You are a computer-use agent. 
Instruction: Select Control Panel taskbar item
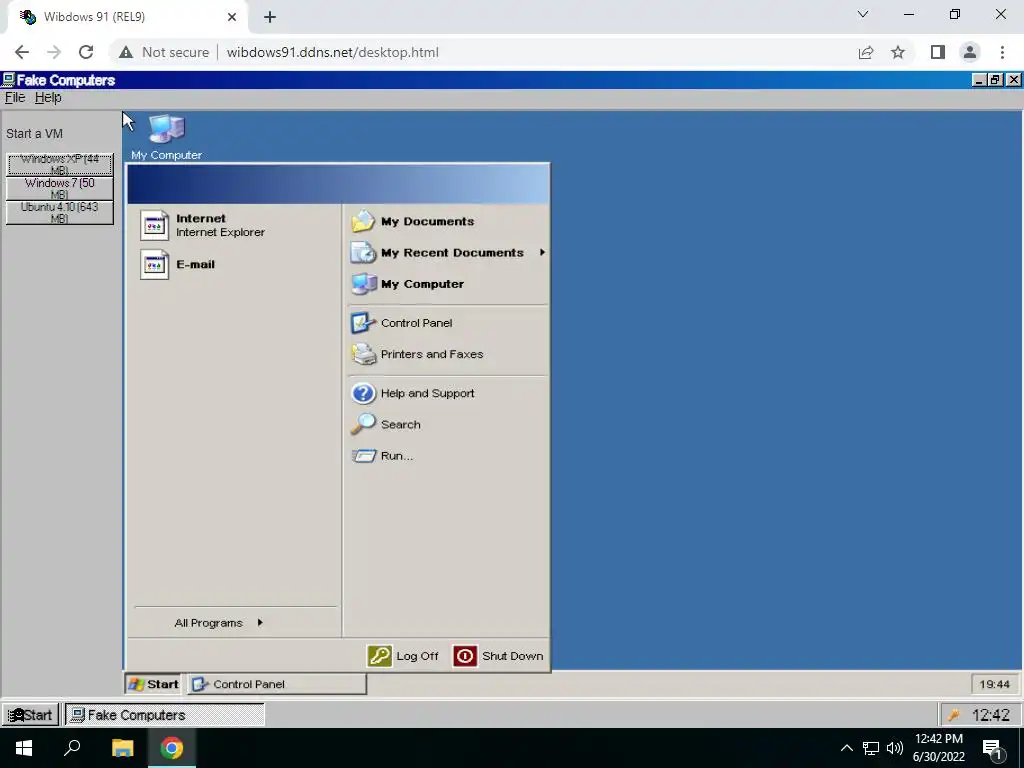pos(277,684)
